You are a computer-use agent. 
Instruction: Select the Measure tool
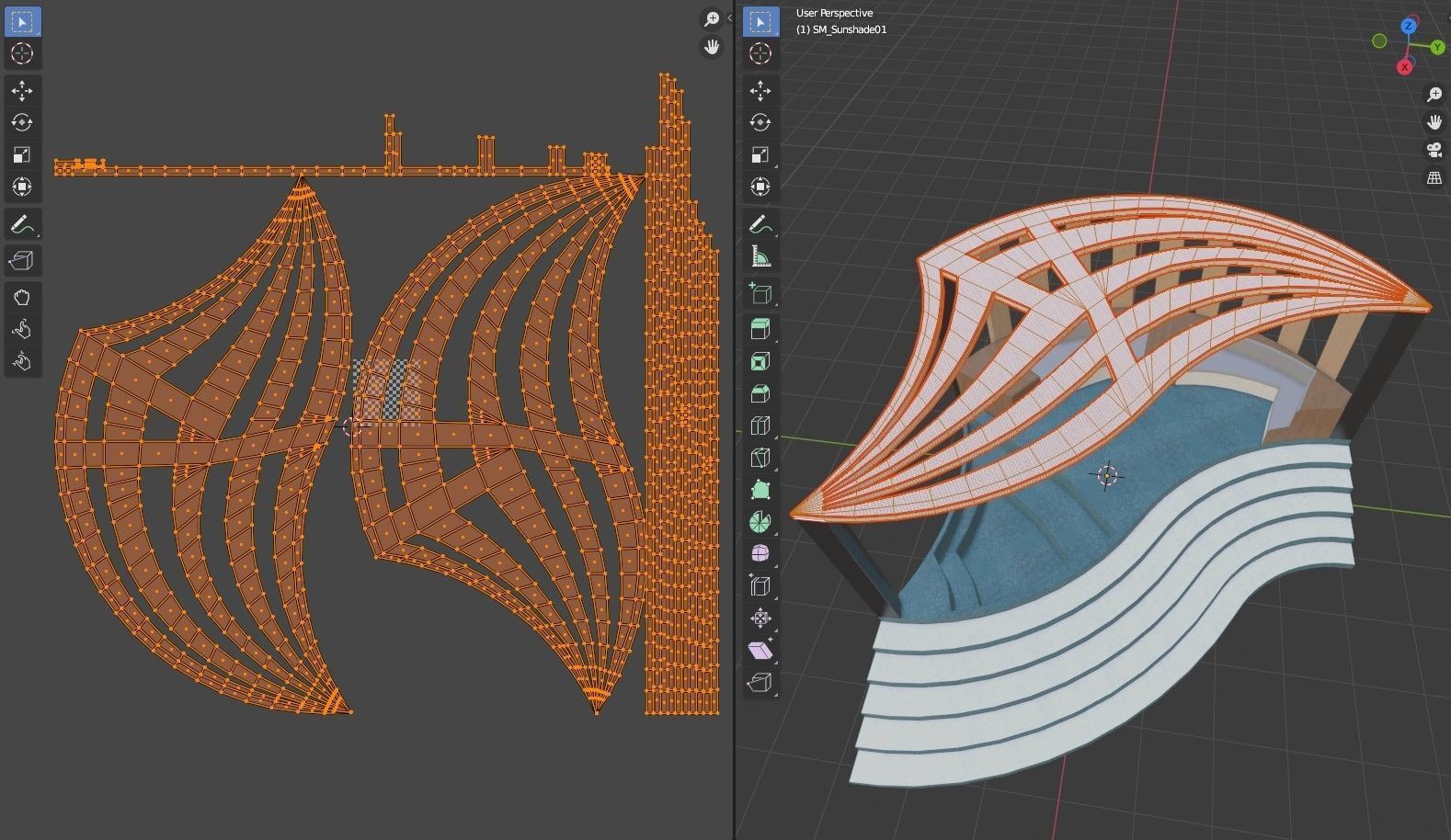point(760,256)
